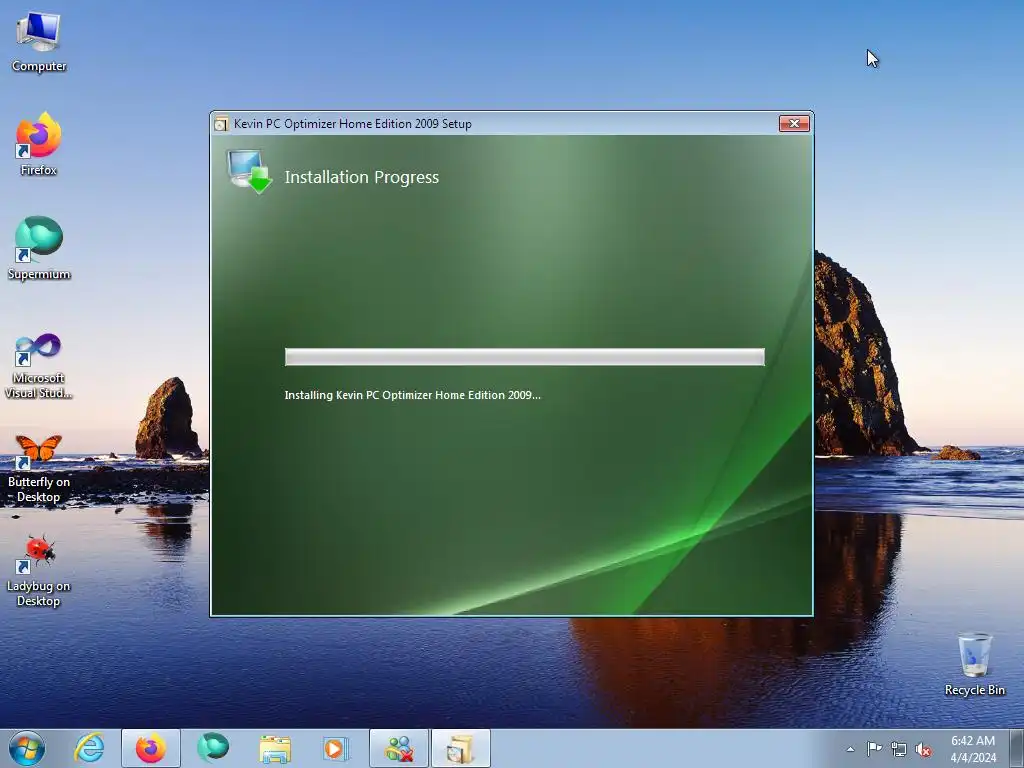Click the Setup window title bar icon
Image resolution: width=1024 pixels, height=768 pixels.
coord(221,123)
